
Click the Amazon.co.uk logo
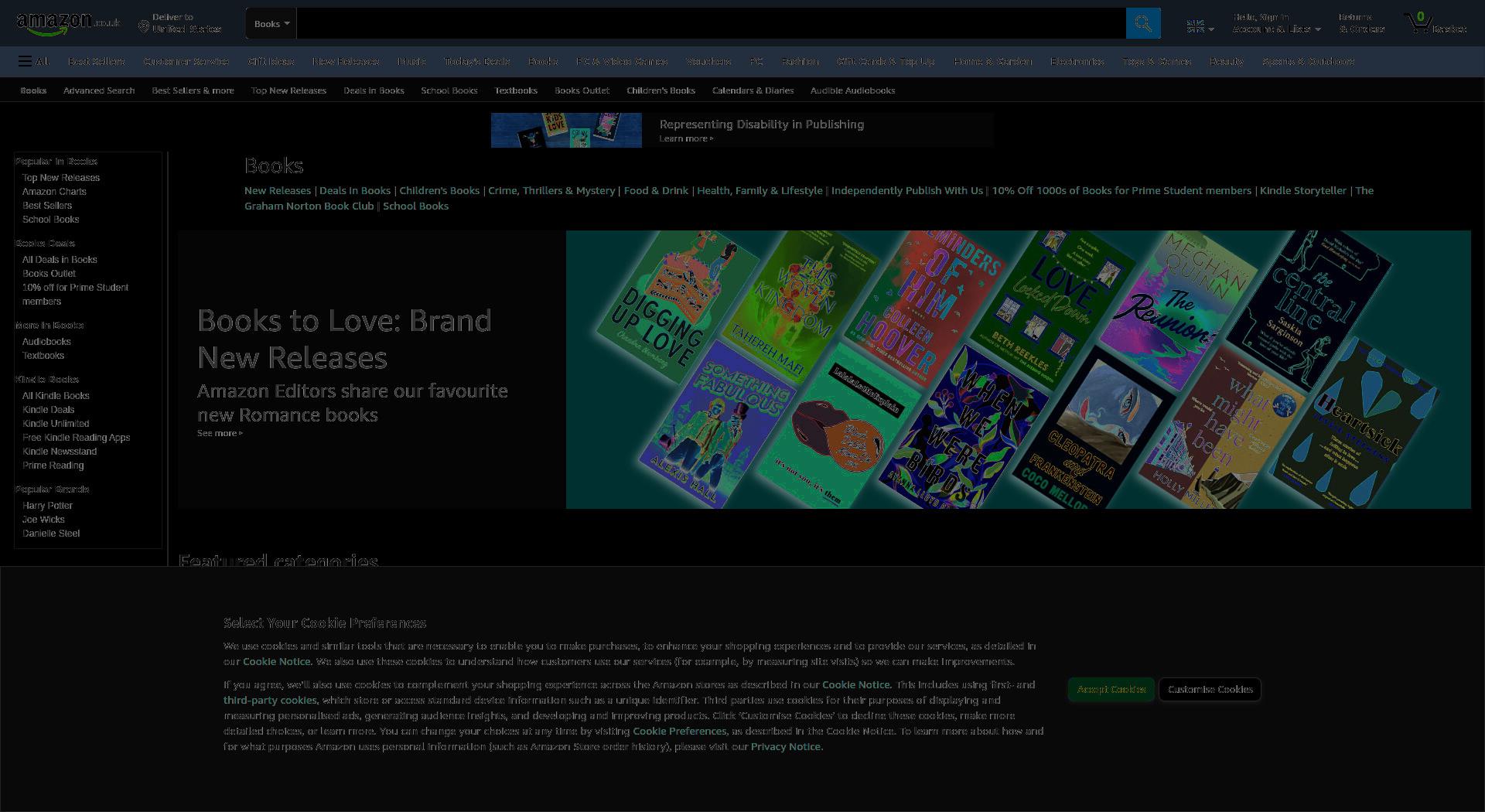pos(68,23)
